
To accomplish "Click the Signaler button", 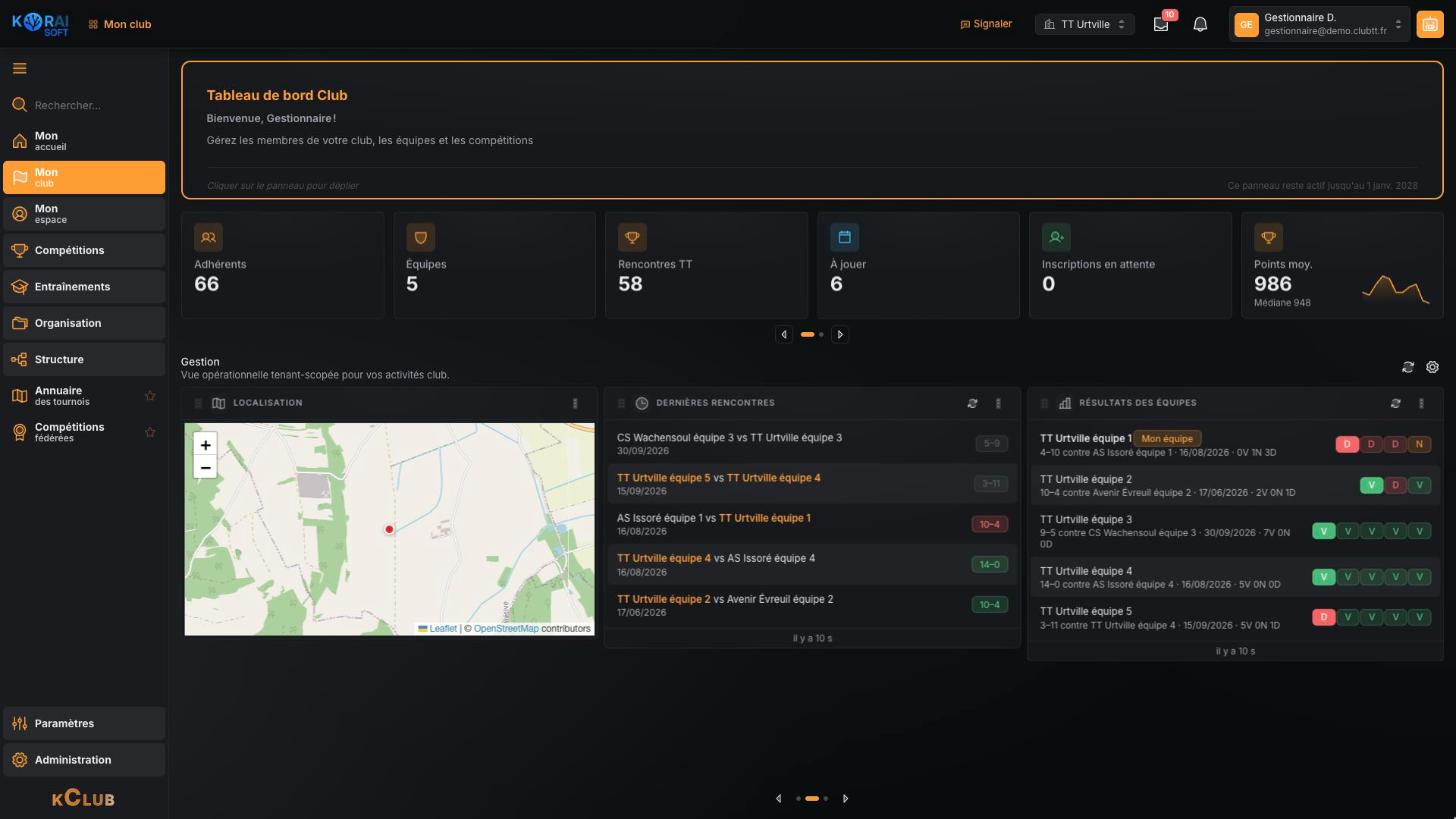I will pyautogui.click(x=986, y=24).
